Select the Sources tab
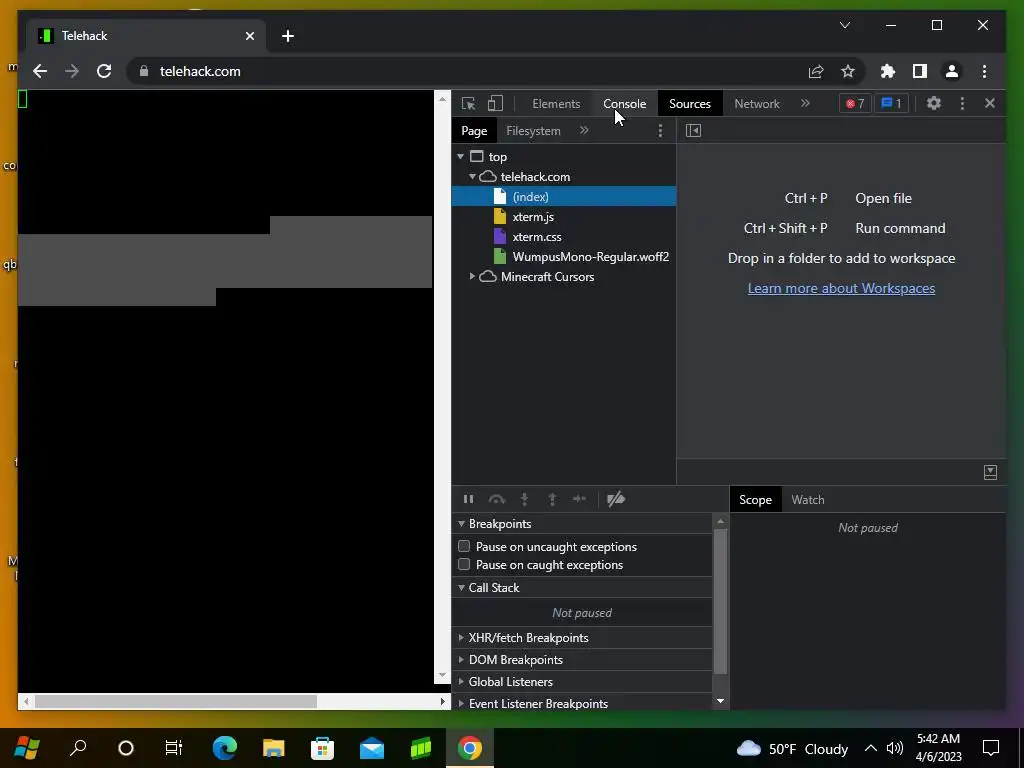1024x768 pixels. (x=690, y=104)
